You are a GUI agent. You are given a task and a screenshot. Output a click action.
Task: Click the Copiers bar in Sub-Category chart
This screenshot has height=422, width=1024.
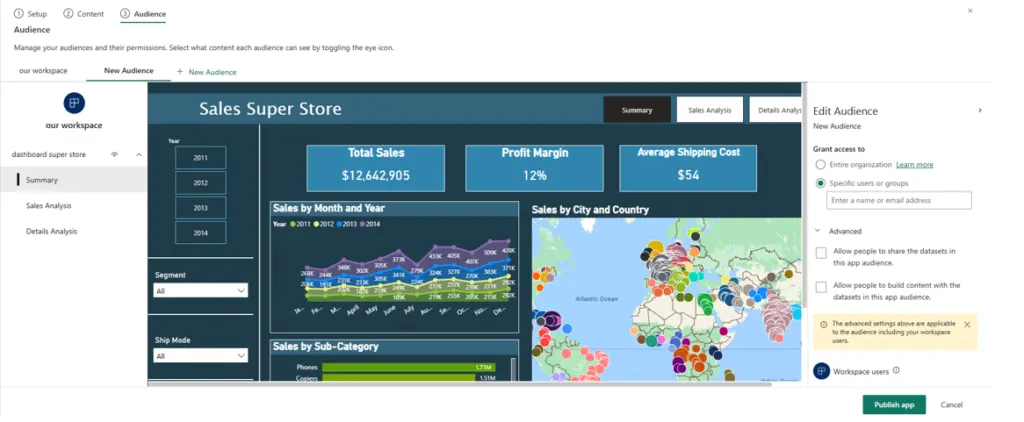point(399,378)
